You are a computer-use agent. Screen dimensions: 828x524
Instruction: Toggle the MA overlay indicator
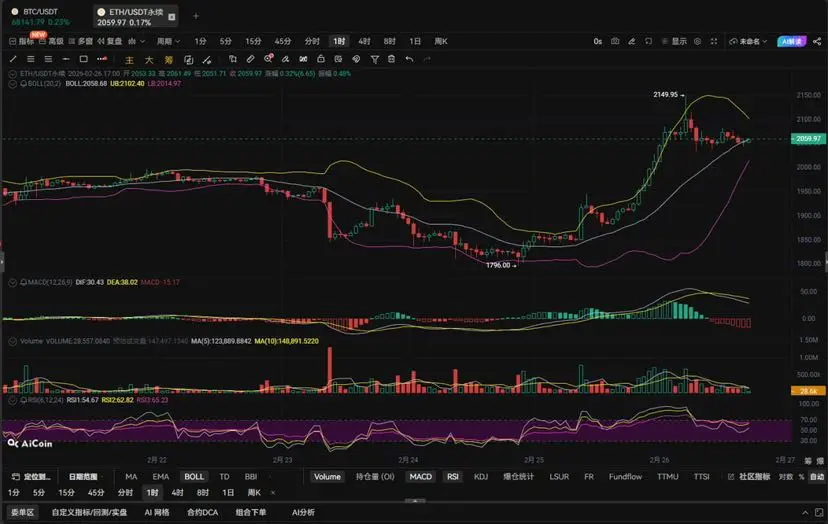131,476
